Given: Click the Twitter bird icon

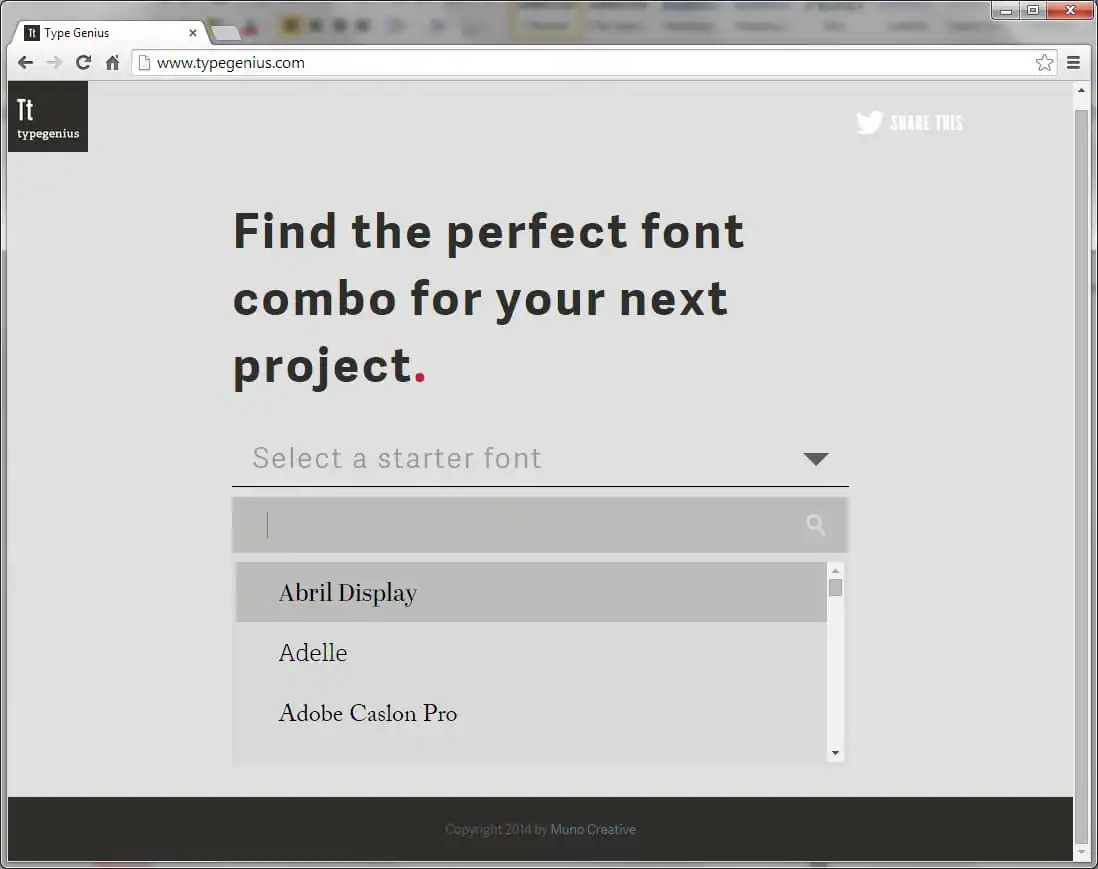Looking at the screenshot, I should click(x=869, y=123).
